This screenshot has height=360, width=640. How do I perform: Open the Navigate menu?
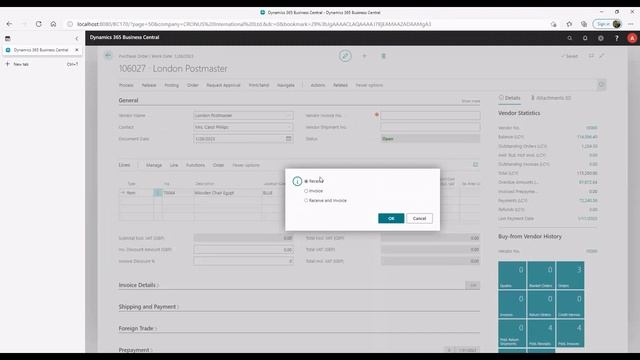click(286, 85)
